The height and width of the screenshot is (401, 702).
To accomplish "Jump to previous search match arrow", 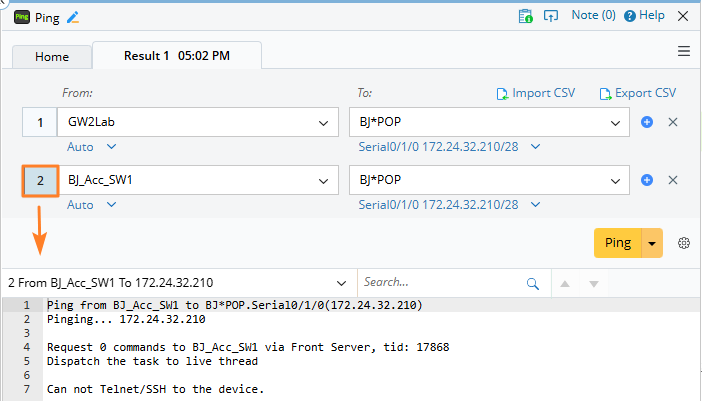I will (x=565, y=283).
